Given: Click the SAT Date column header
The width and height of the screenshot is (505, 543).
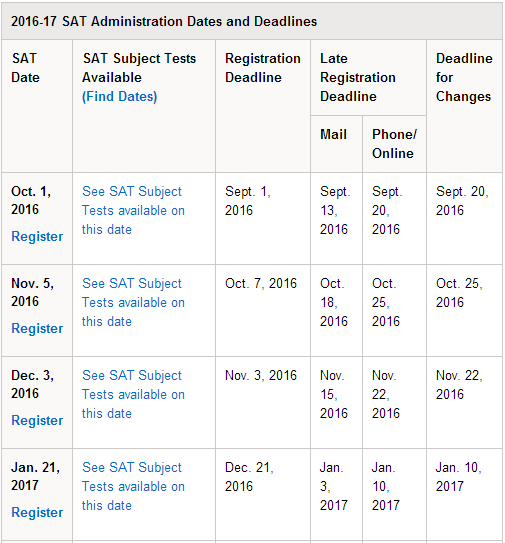Looking at the screenshot, I should click(25, 68).
